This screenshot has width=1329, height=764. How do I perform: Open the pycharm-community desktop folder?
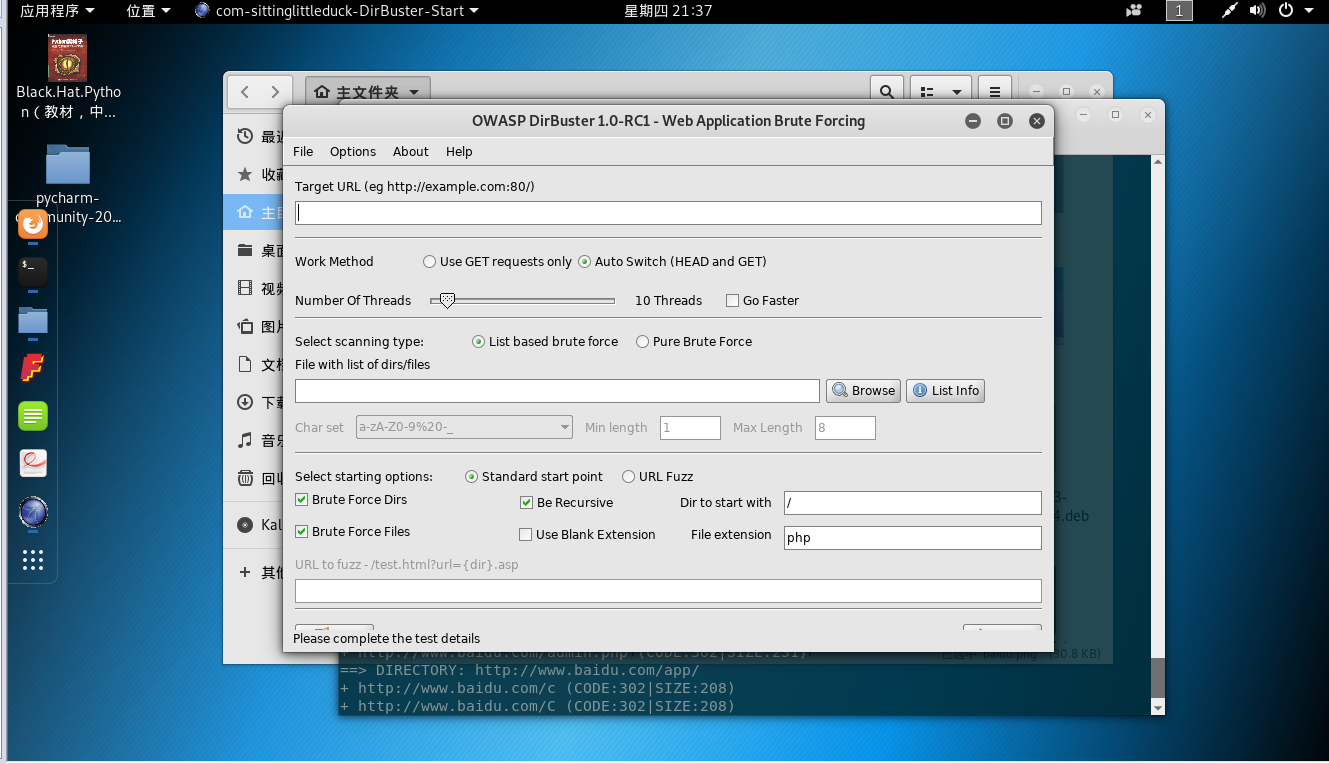[x=68, y=184]
